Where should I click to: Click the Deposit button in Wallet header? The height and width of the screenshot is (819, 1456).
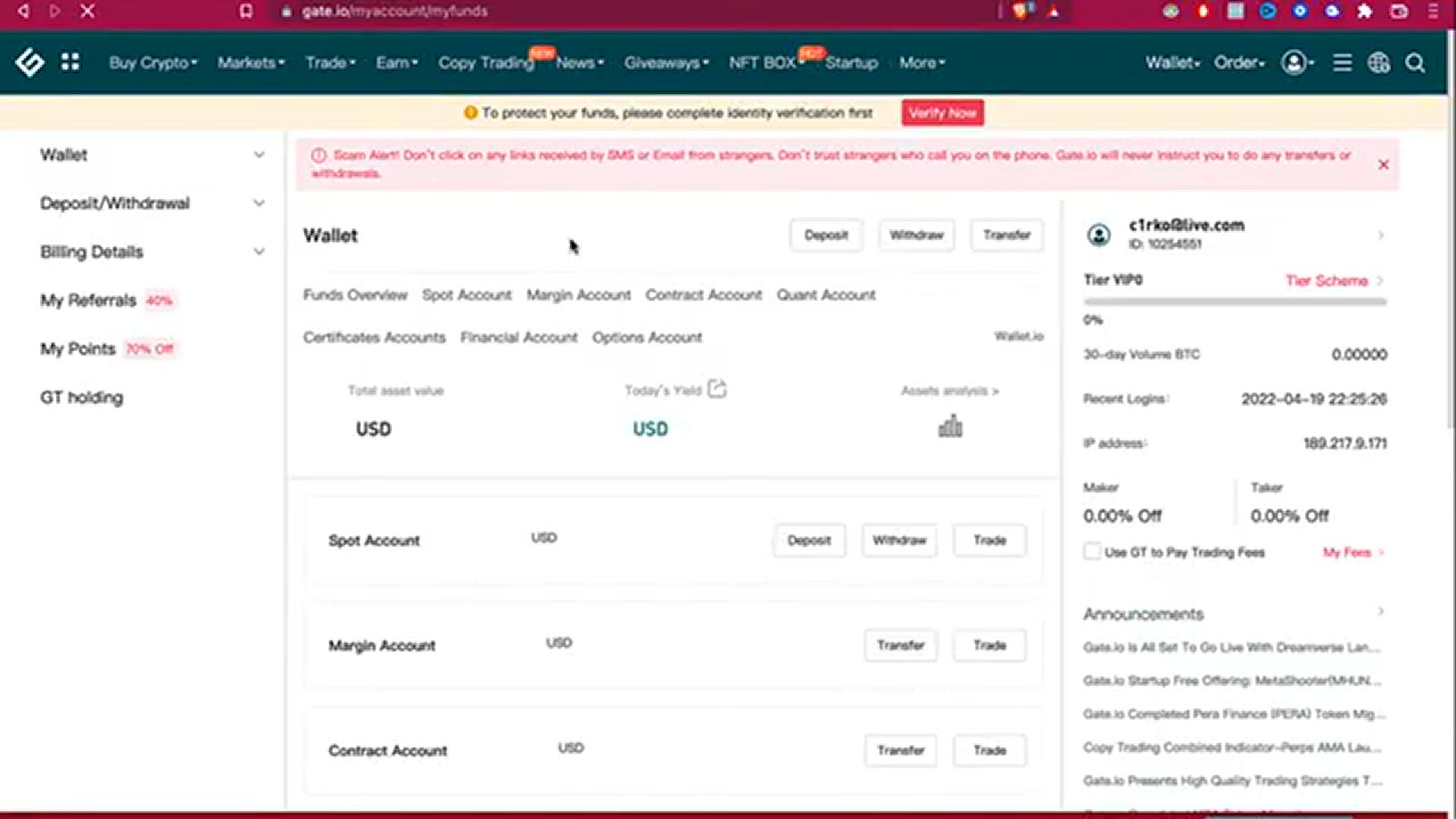[826, 235]
